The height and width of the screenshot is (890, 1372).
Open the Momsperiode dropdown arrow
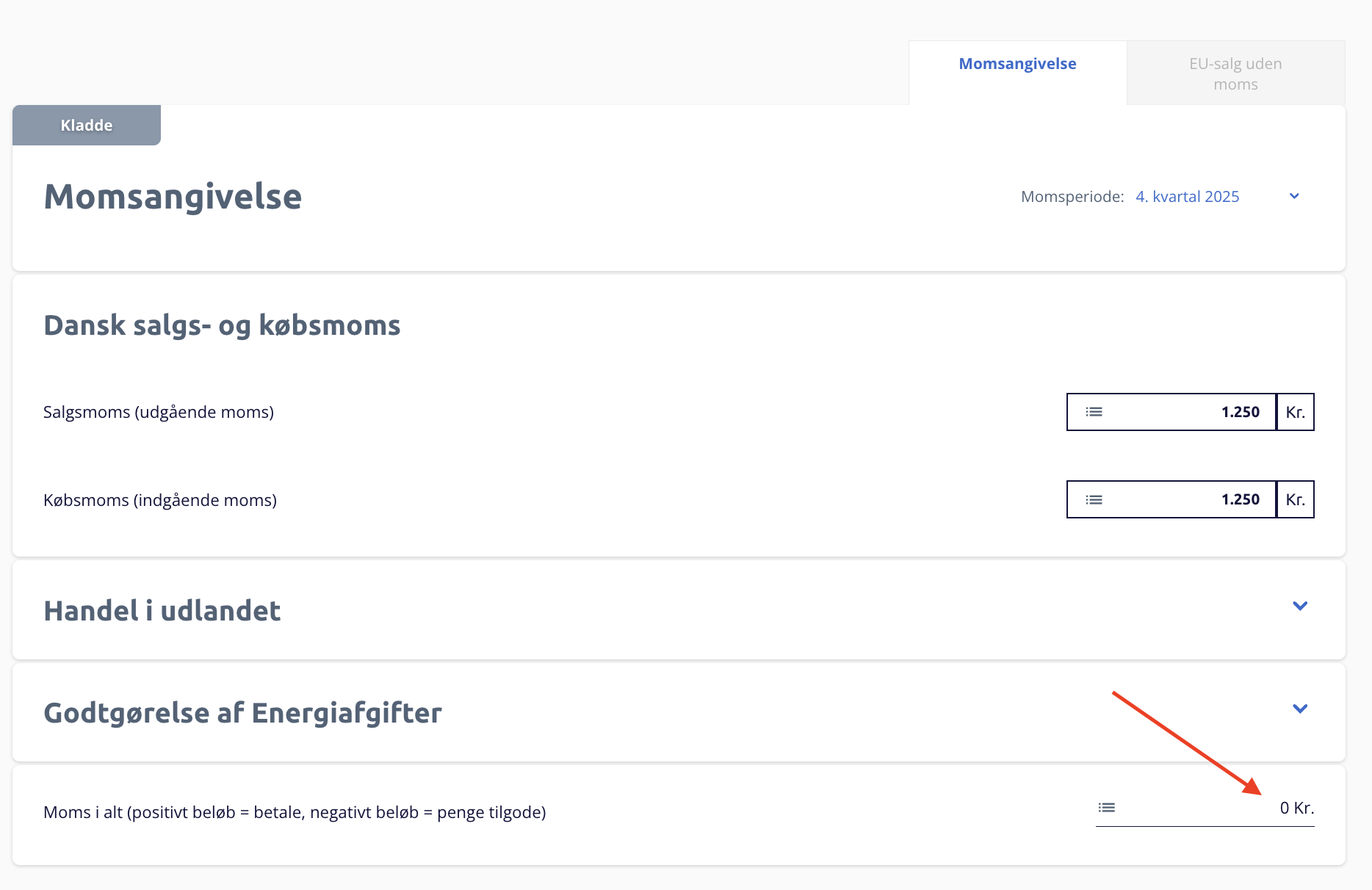[x=1294, y=196]
